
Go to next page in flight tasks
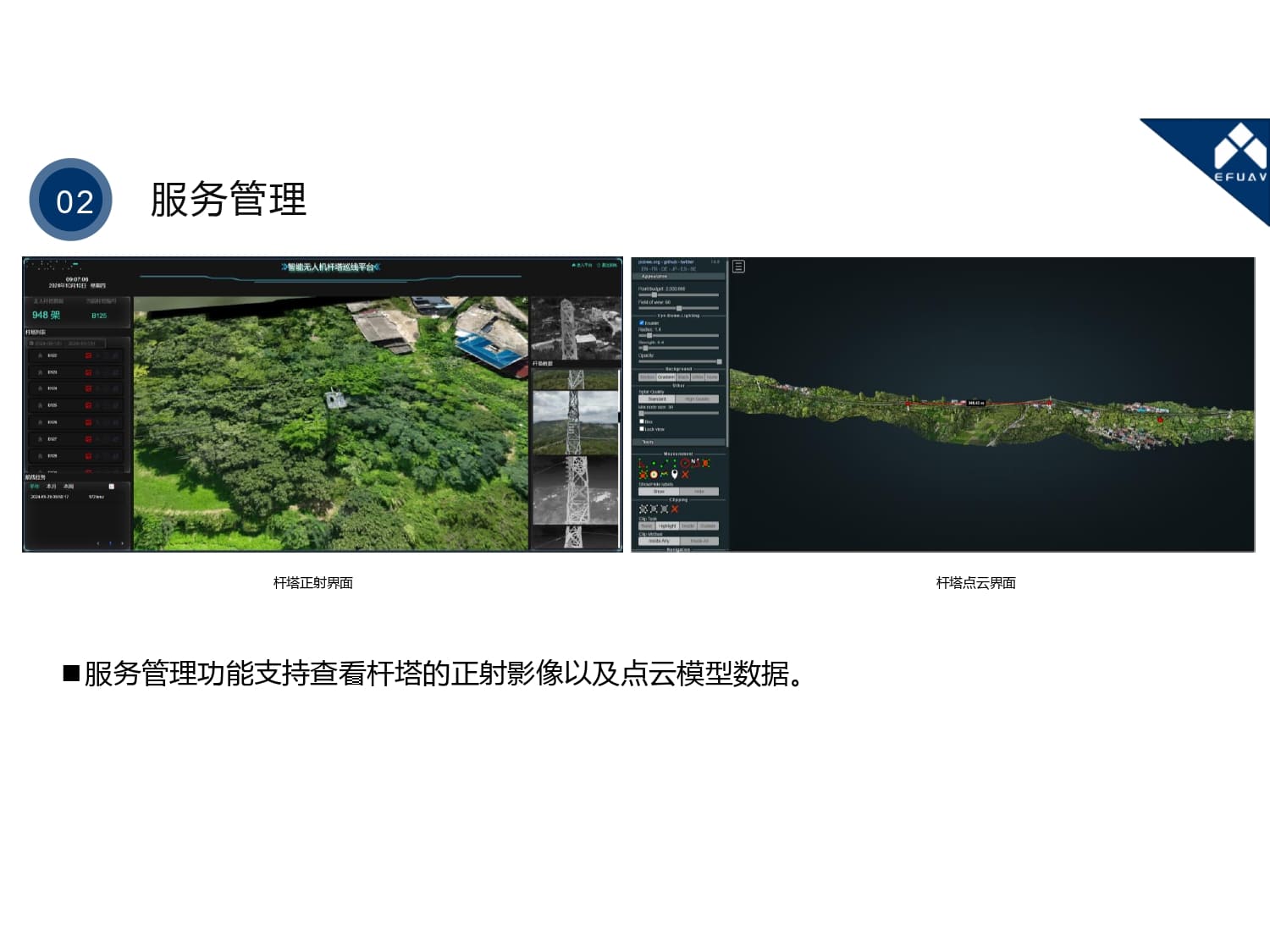[122, 543]
